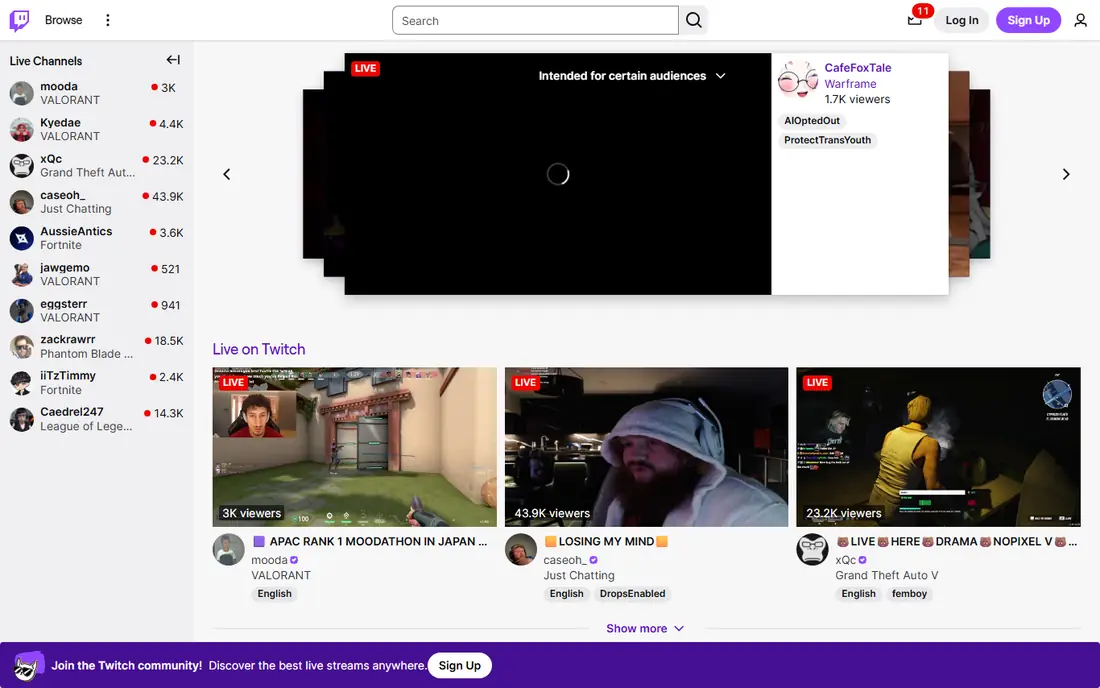Open LIVE HERE DRAMA NOPIXEL title
Screen dimensions: 1100x688
coord(956,541)
